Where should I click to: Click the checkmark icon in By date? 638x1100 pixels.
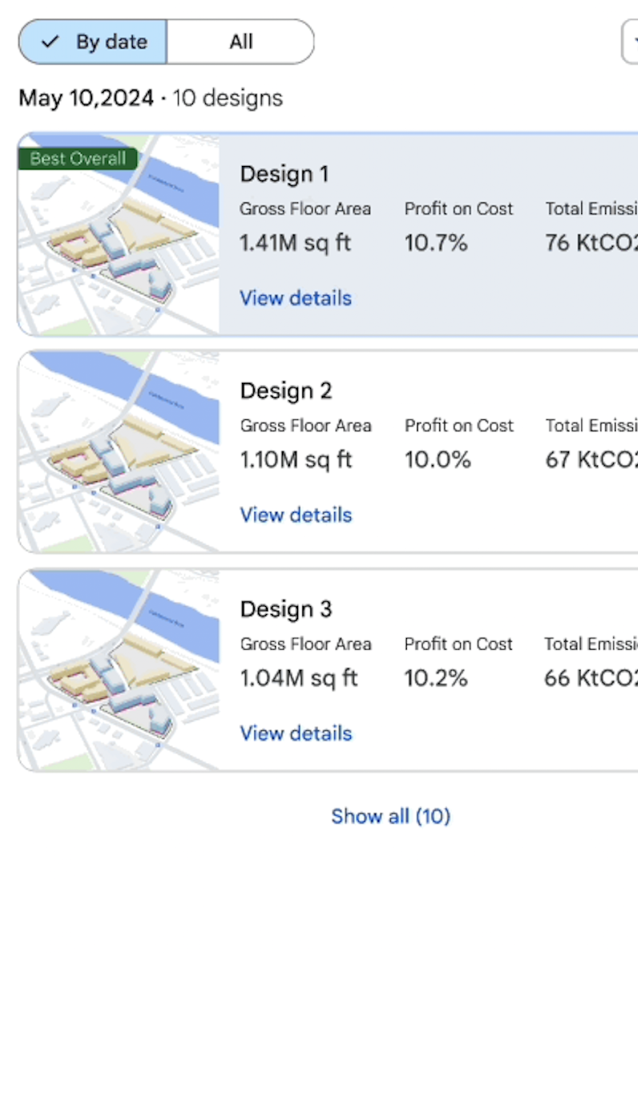(x=50, y=42)
